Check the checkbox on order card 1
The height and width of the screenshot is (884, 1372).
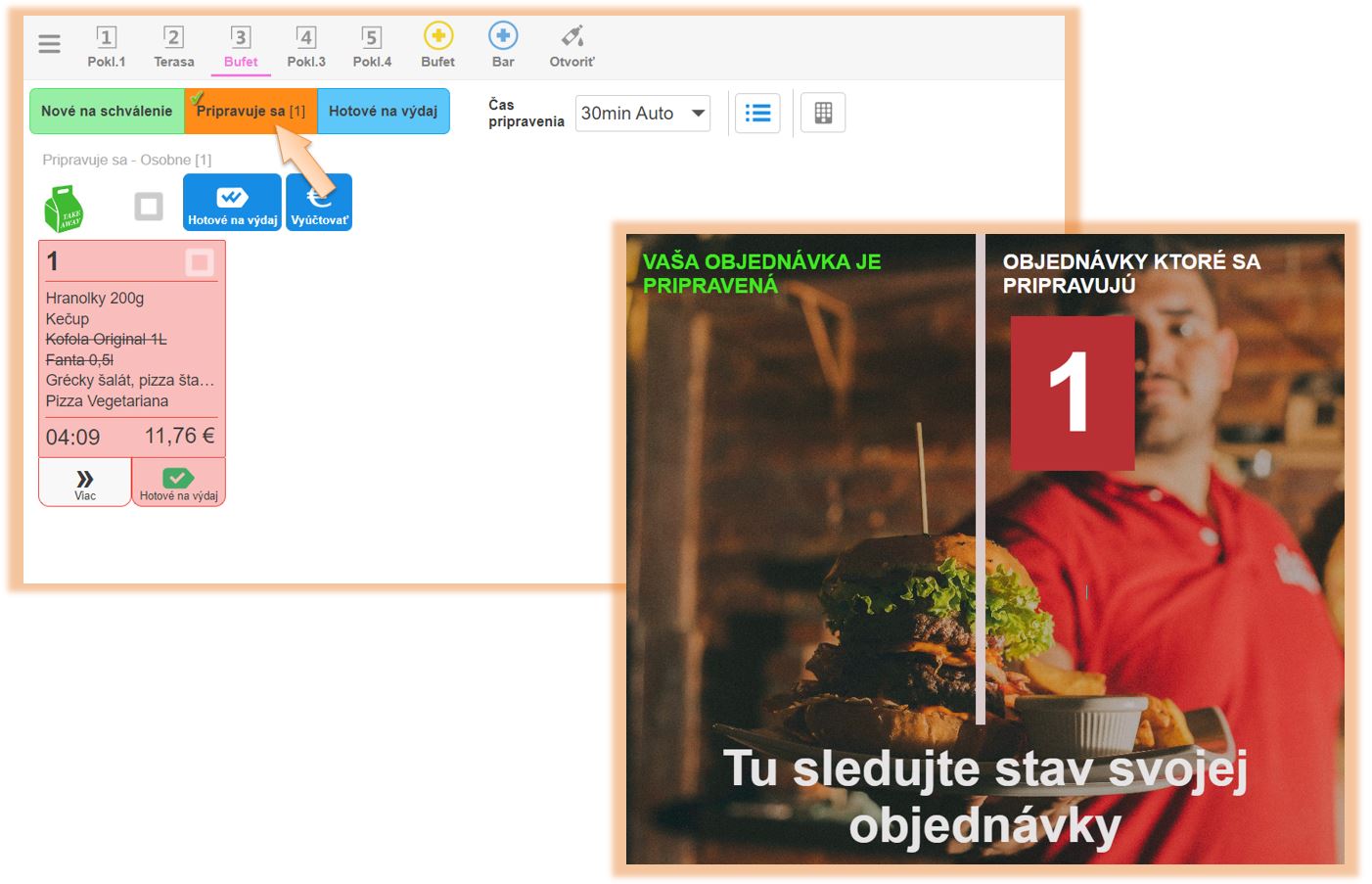tap(200, 262)
